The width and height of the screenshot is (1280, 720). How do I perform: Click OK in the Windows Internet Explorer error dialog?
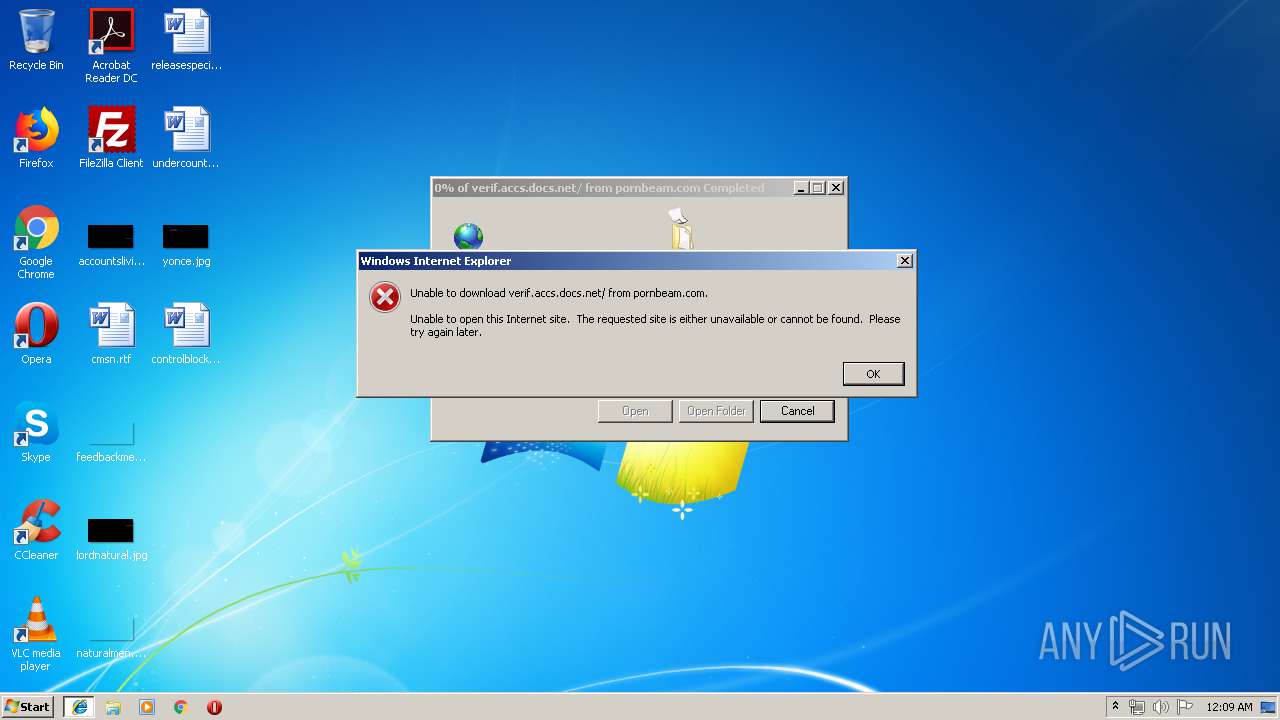pyautogui.click(x=873, y=373)
